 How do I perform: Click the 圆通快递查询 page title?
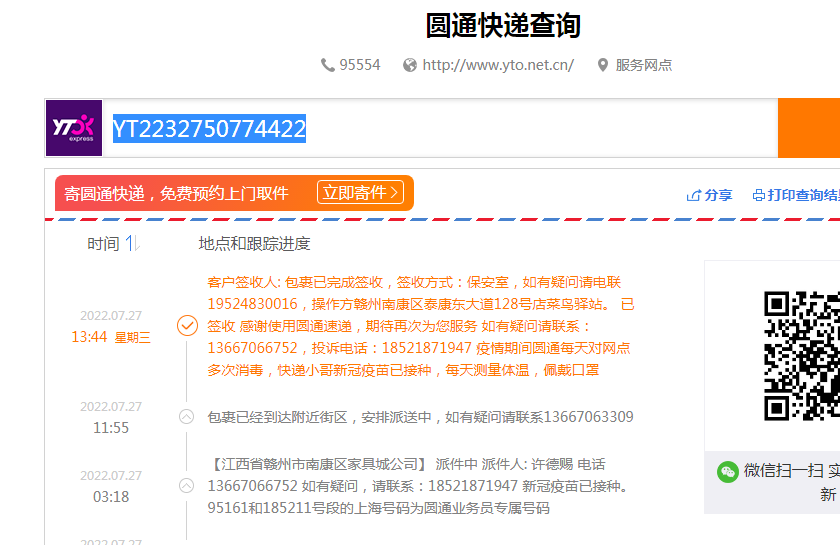tap(503, 25)
